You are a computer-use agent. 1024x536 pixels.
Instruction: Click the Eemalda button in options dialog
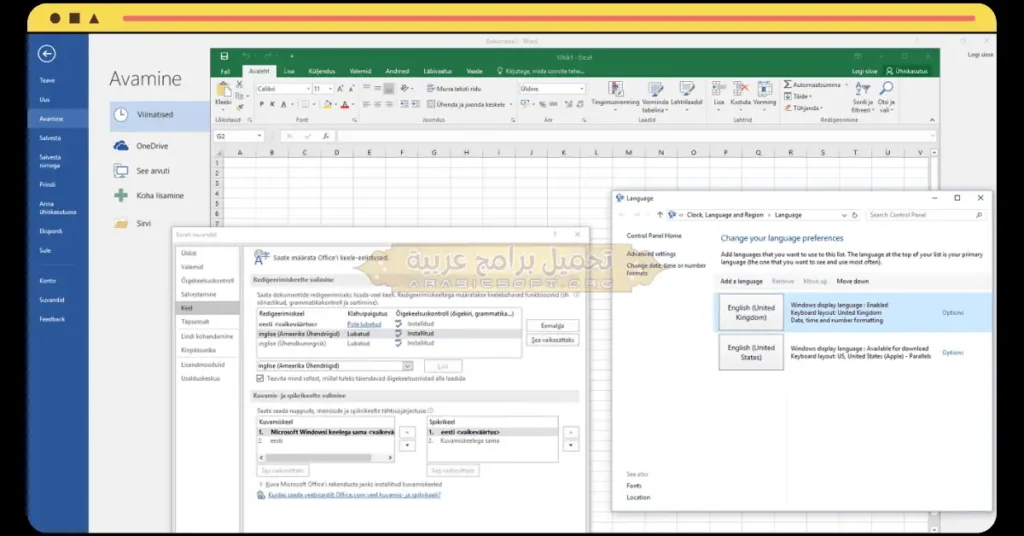[552, 325]
